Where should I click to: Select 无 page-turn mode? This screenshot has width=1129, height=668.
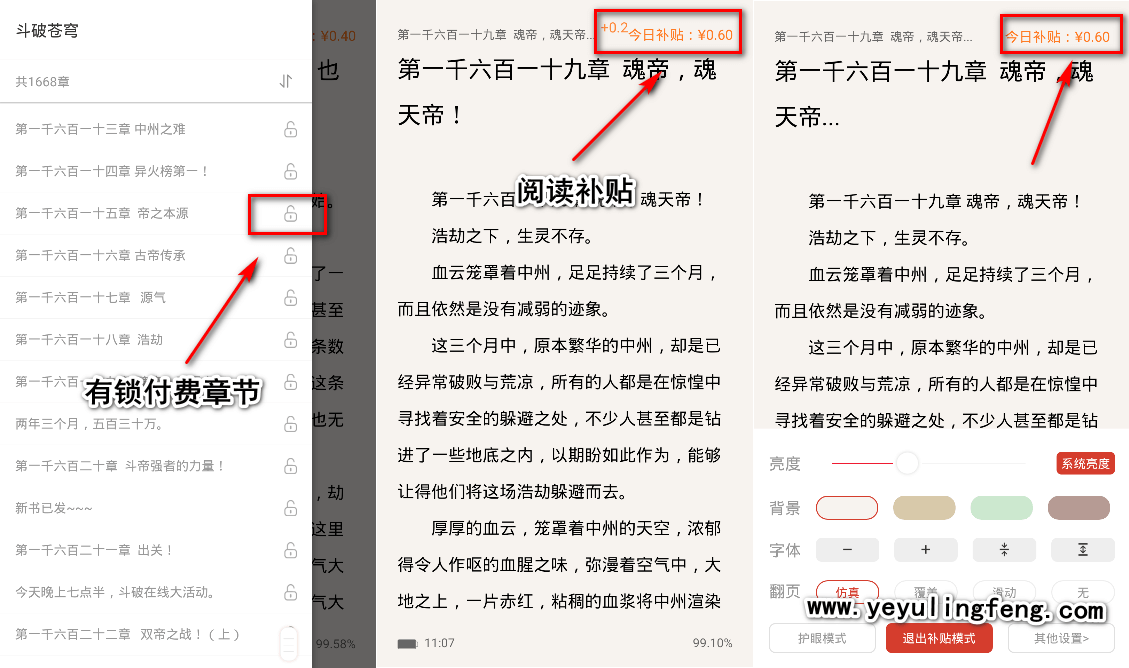1082,592
